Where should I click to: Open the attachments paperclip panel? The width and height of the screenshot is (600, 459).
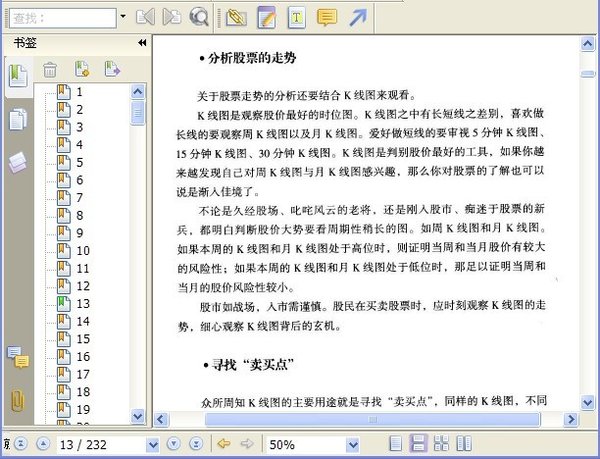[x=18, y=401]
